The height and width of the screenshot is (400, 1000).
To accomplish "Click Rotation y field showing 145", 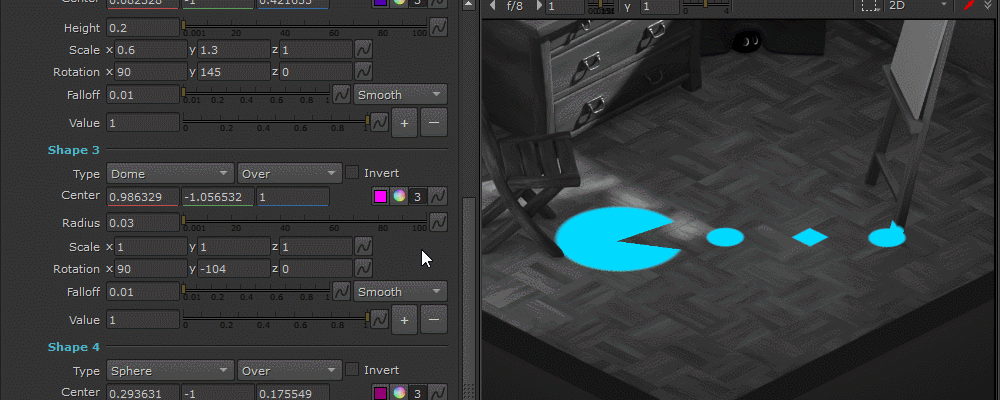I will pyautogui.click(x=234, y=71).
